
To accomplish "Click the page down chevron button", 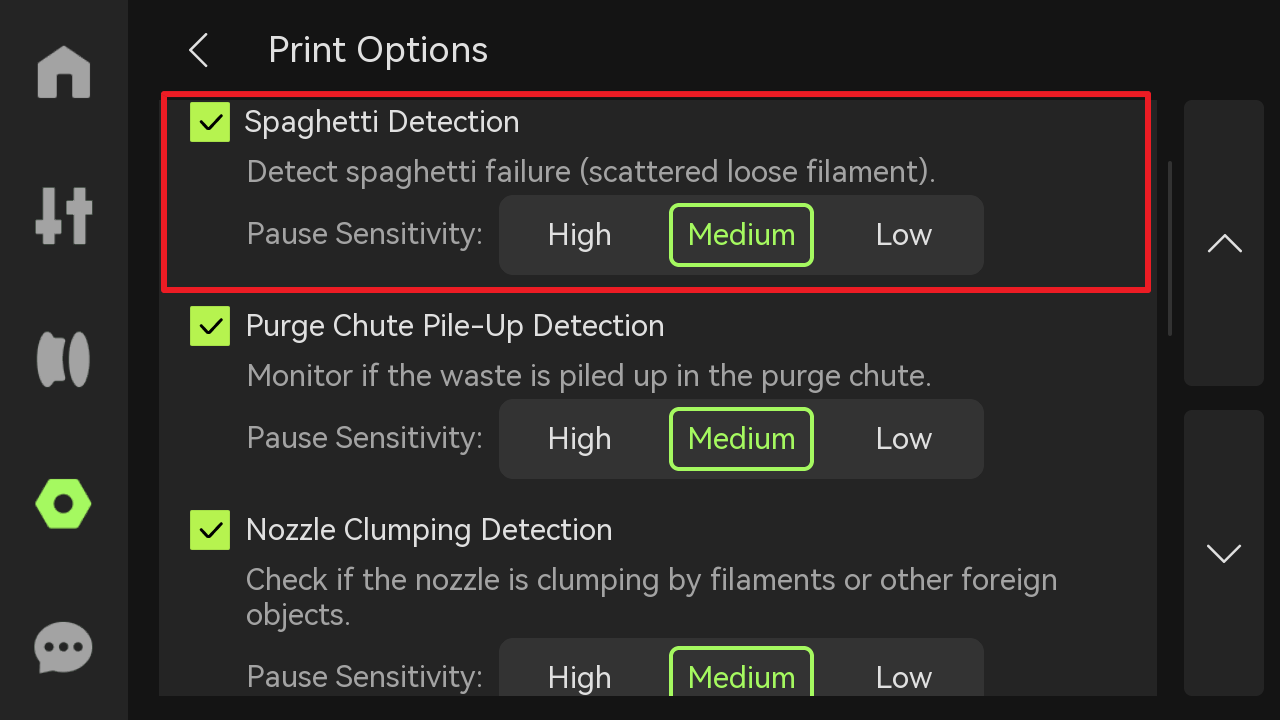I will pyautogui.click(x=1224, y=553).
